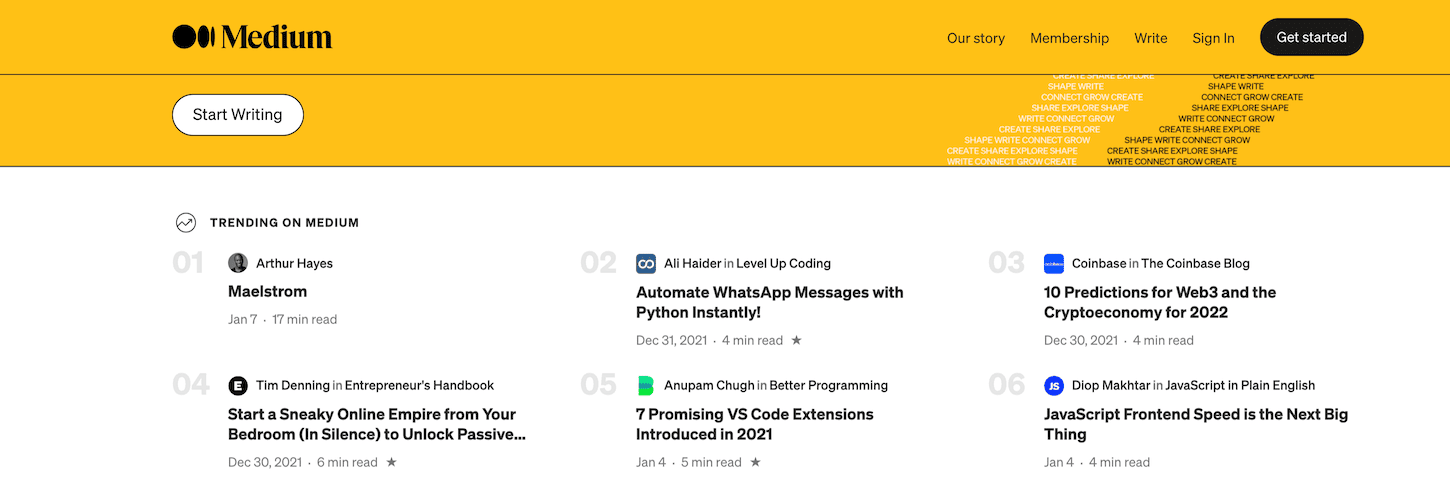
Task: Click the TRENDING ON MEDIUM heading
Action: click(284, 223)
